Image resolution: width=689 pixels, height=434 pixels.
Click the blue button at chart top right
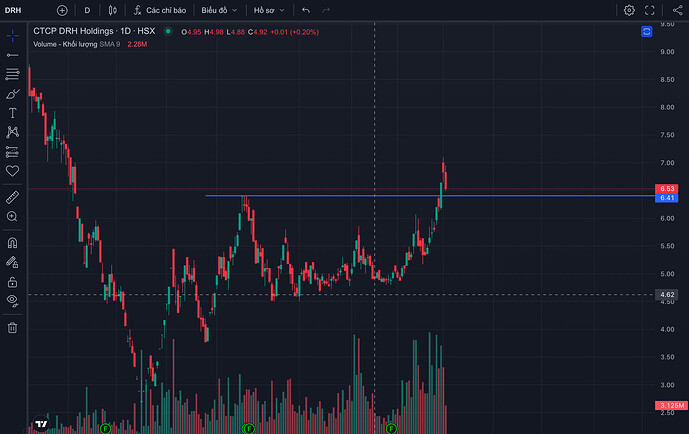tap(646, 32)
